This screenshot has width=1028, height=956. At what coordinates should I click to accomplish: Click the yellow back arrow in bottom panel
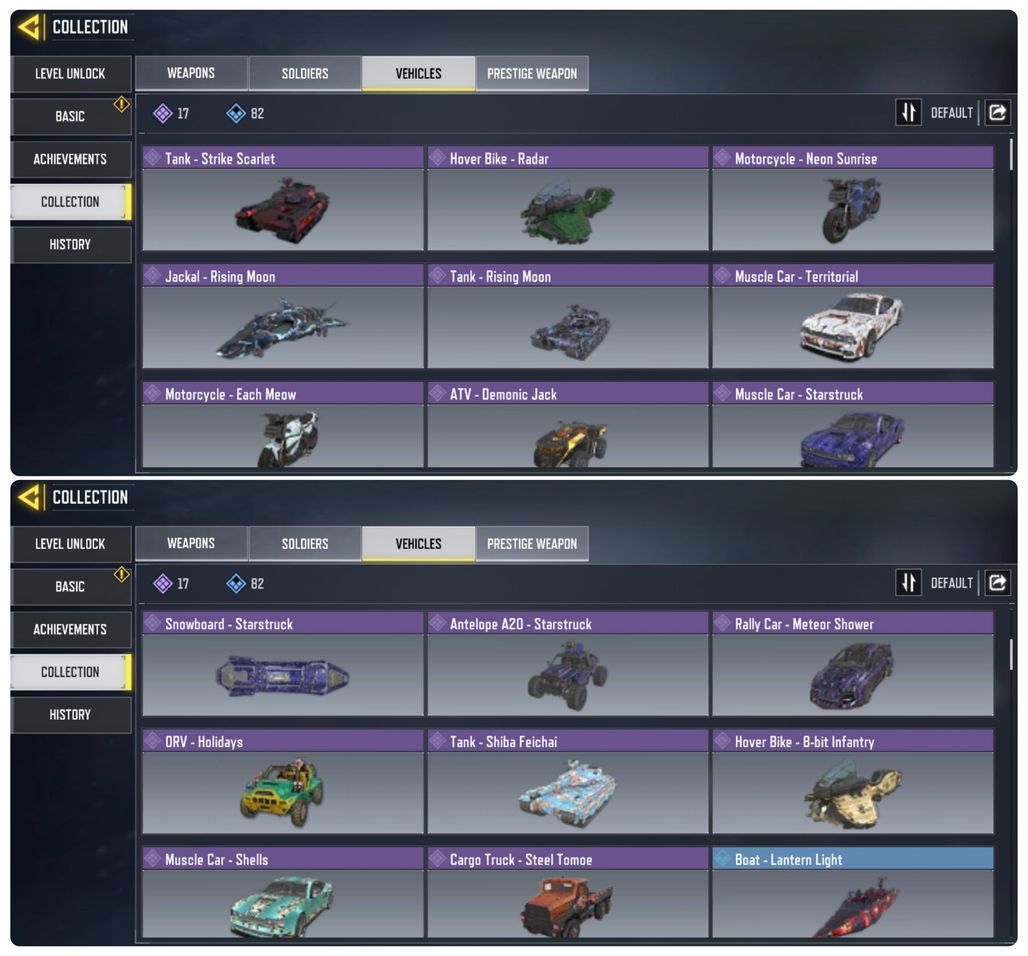pos(30,497)
